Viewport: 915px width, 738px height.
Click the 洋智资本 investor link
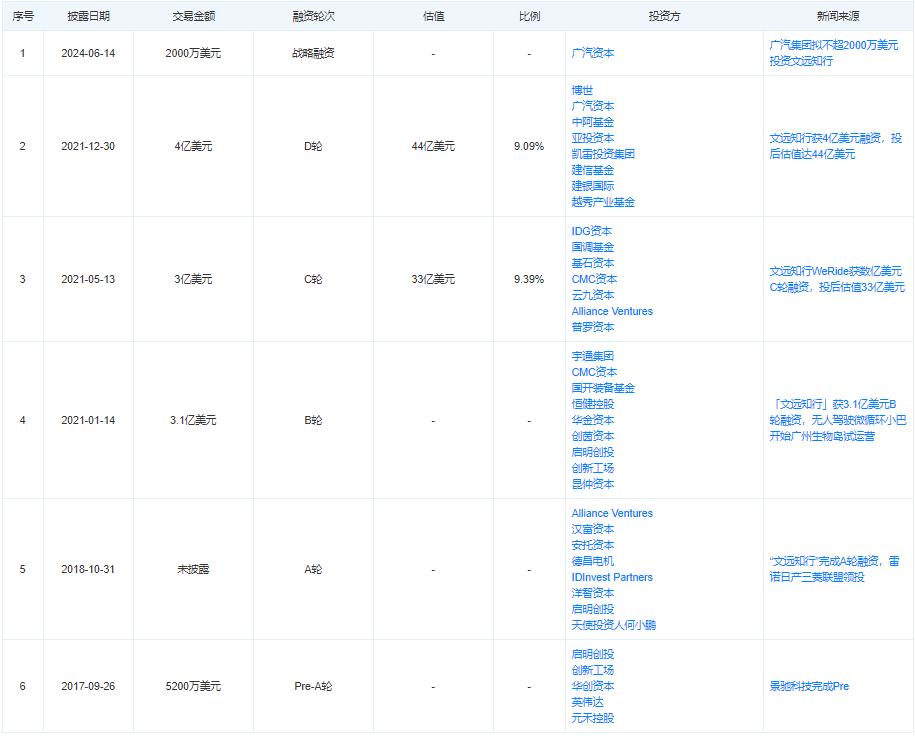point(592,593)
